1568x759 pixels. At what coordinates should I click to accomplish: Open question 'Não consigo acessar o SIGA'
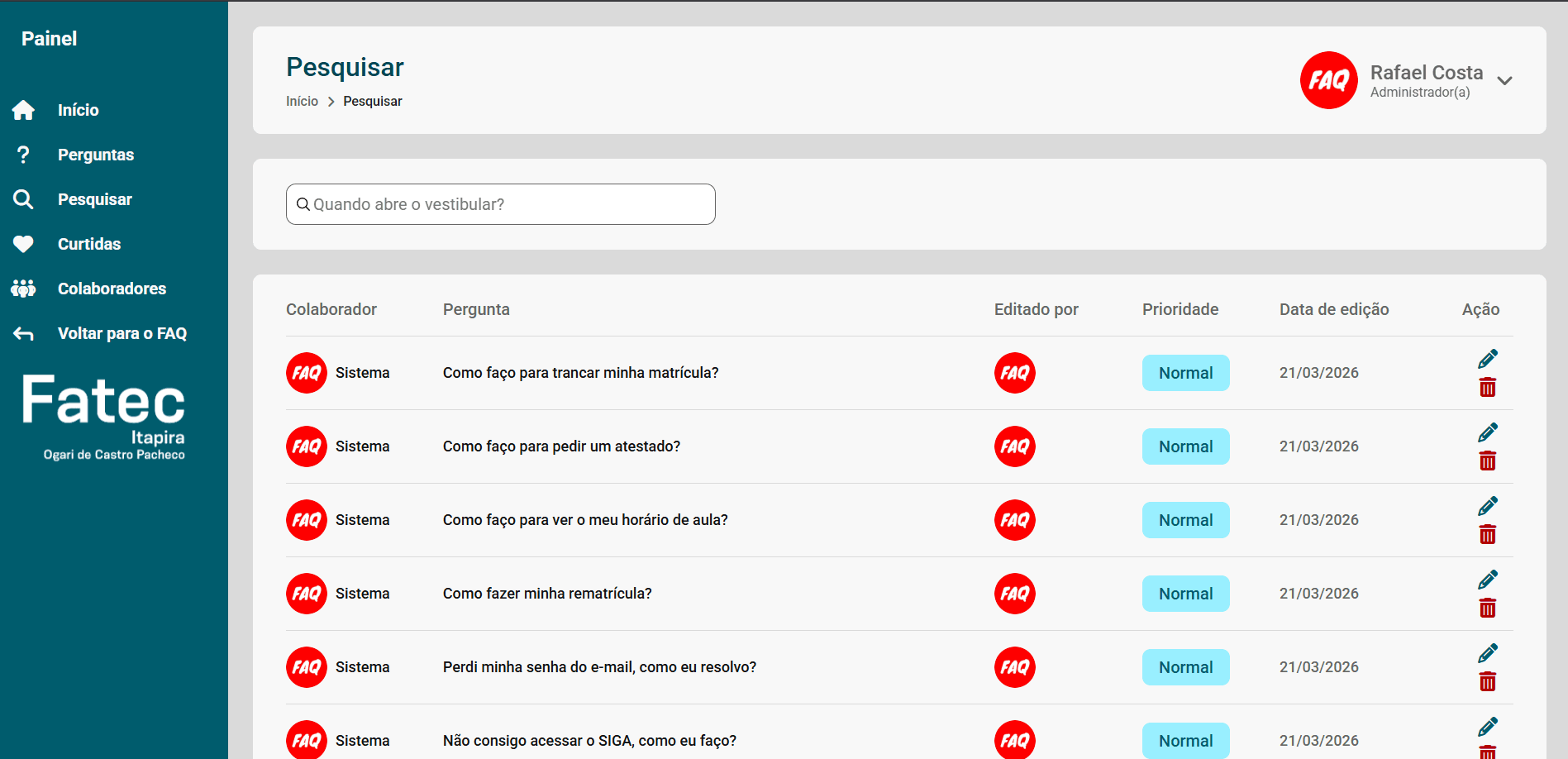(589, 741)
